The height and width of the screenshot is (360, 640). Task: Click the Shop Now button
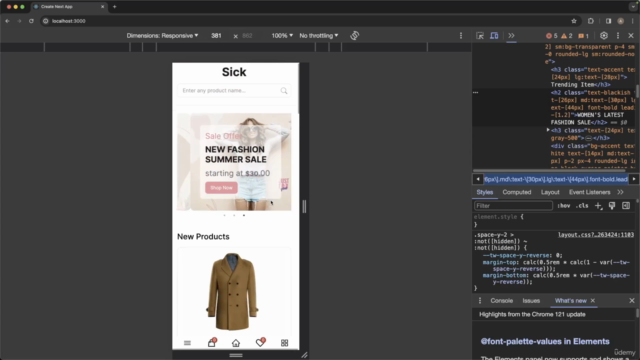(221, 188)
